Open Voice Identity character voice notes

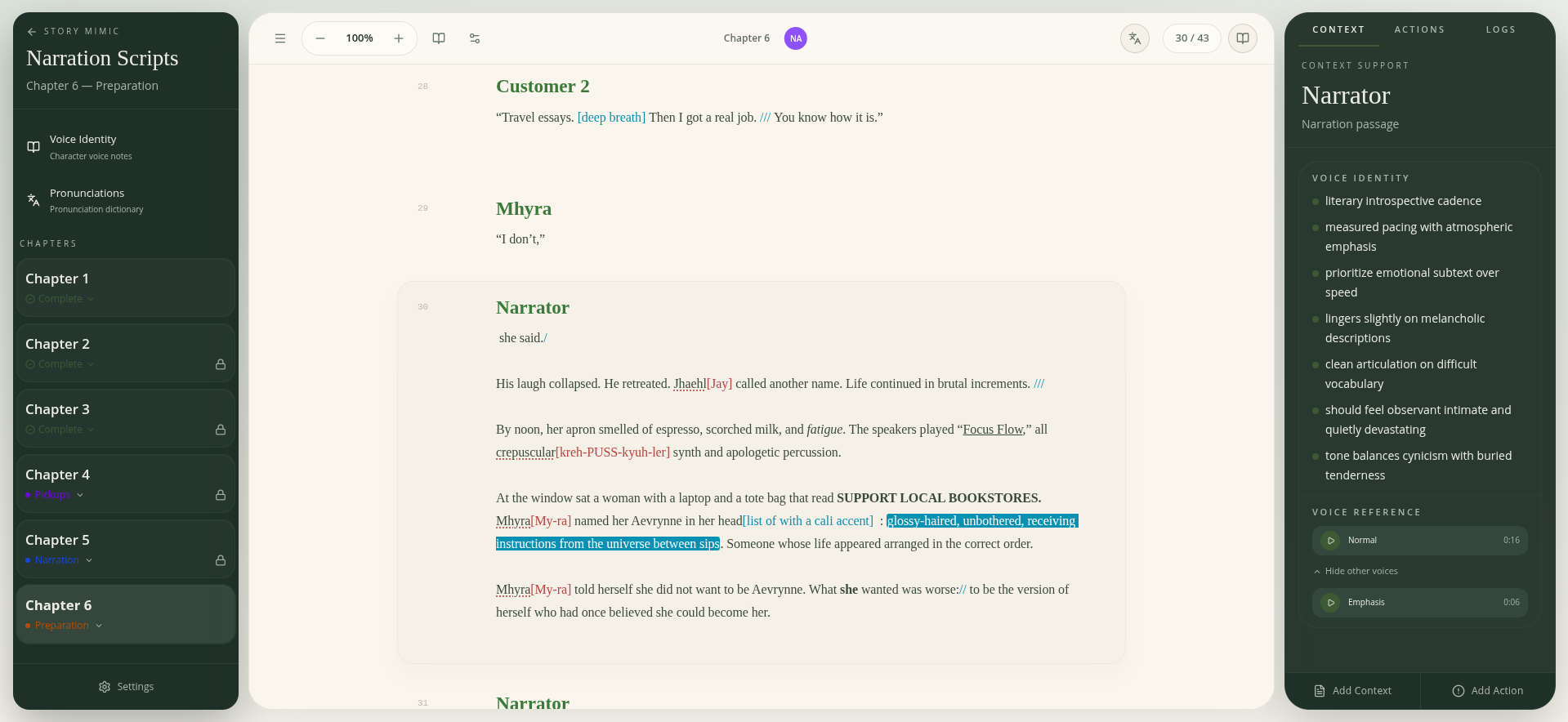click(126, 147)
